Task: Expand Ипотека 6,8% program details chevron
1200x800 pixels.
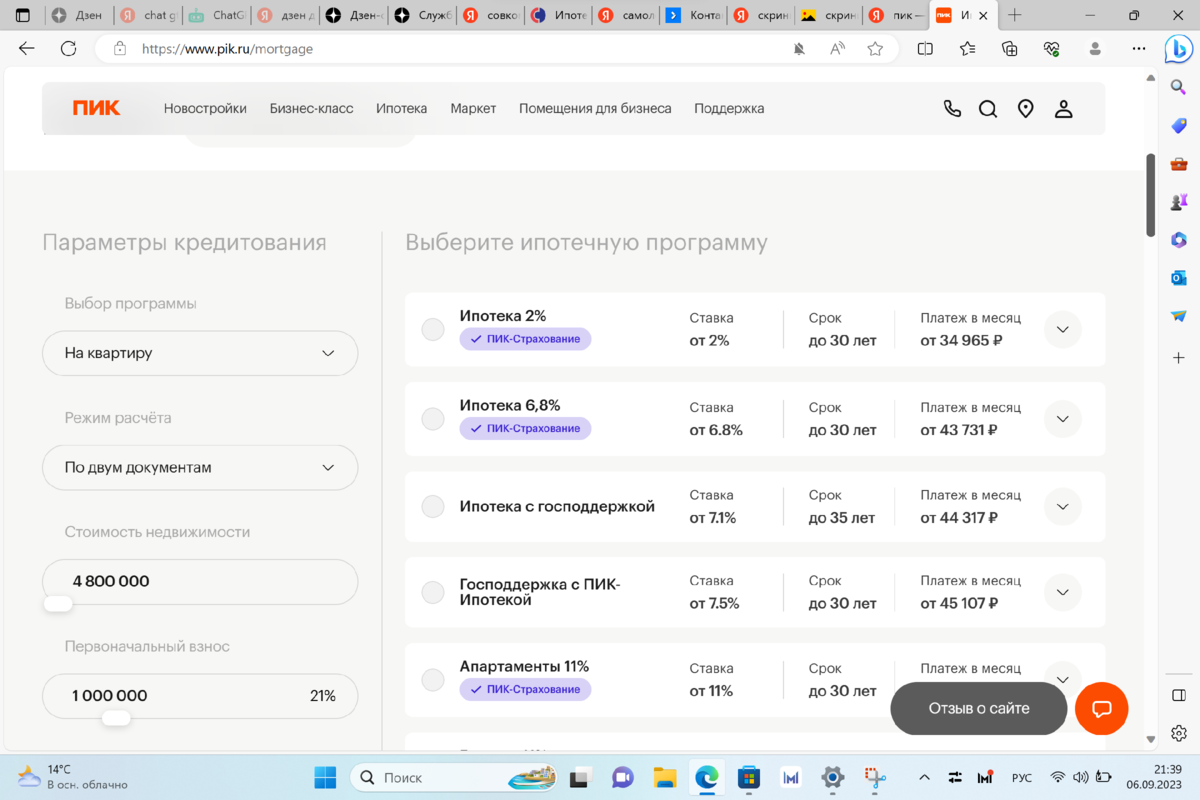Action: (1063, 419)
